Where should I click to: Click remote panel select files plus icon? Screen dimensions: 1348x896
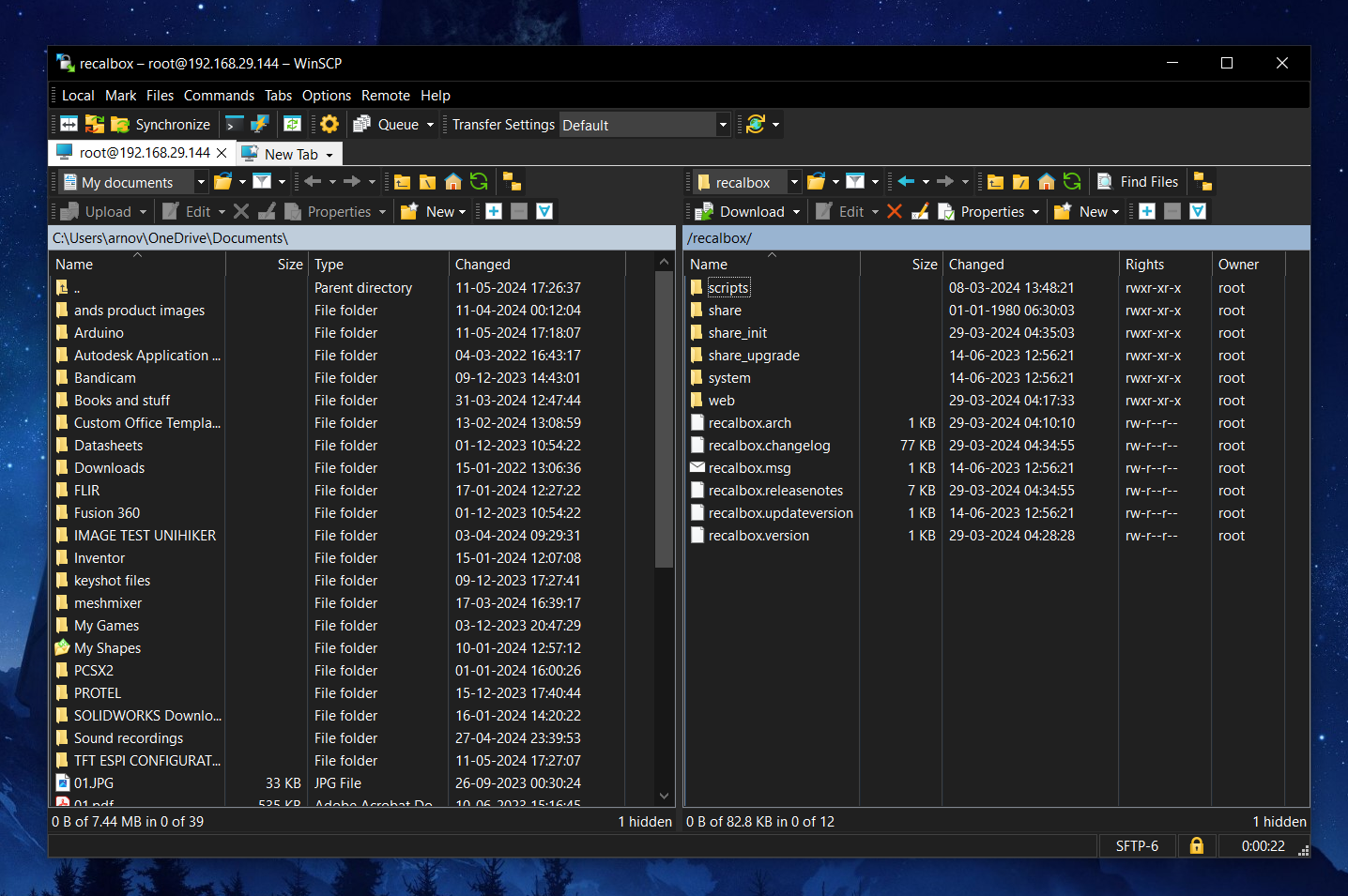tap(1147, 211)
